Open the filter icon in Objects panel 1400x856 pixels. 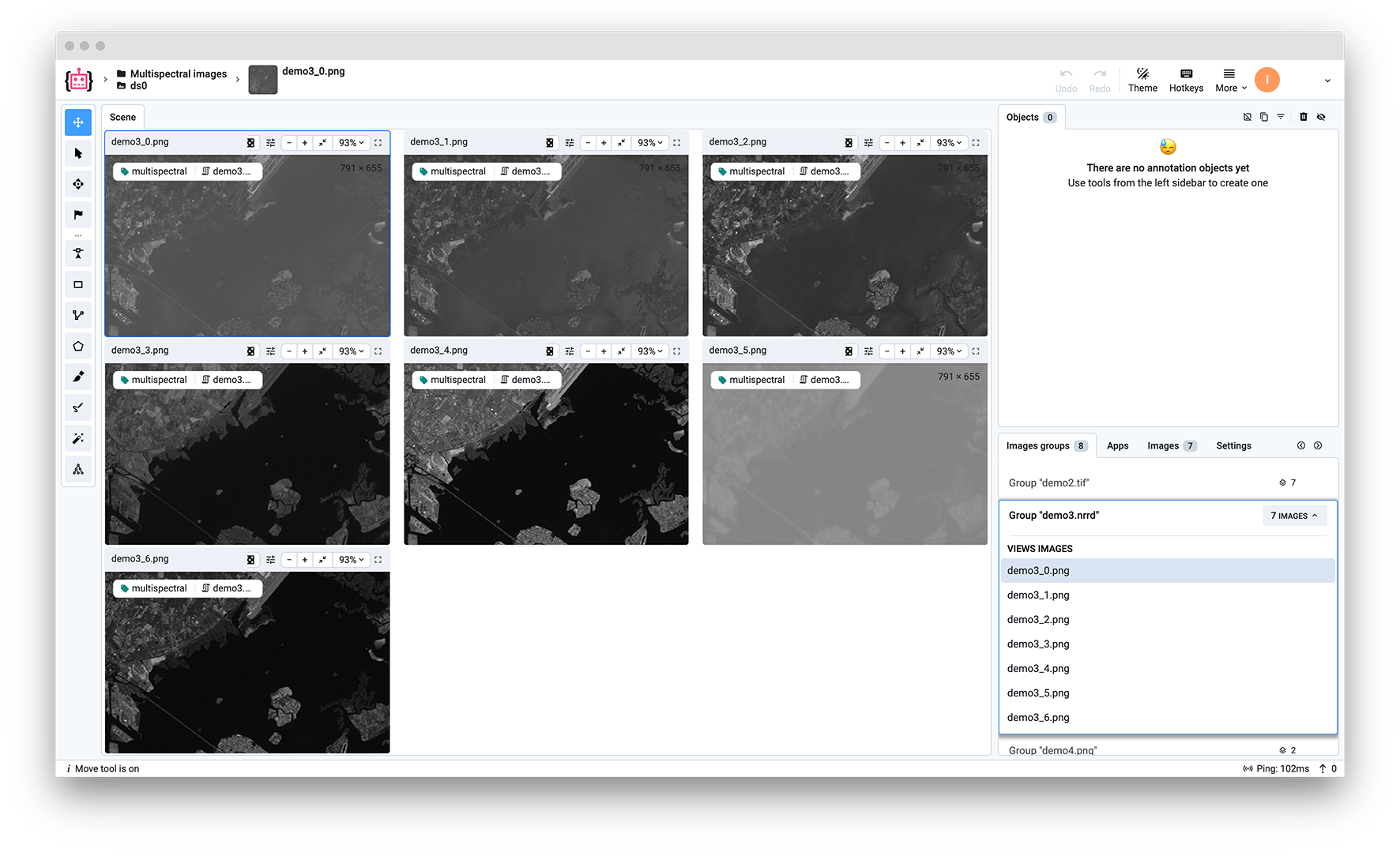1281,117
